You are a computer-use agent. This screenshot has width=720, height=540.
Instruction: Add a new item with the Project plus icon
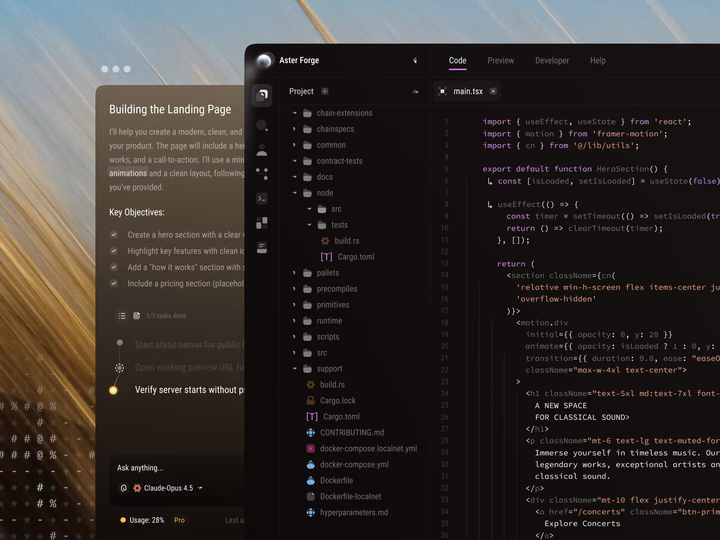(x=325, y=91)
